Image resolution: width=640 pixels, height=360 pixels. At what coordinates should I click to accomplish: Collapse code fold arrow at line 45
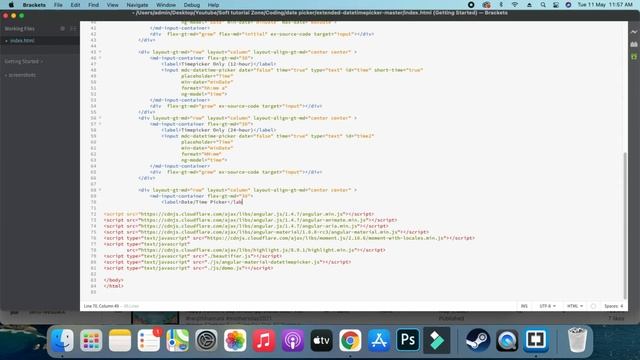click(100, 52)
